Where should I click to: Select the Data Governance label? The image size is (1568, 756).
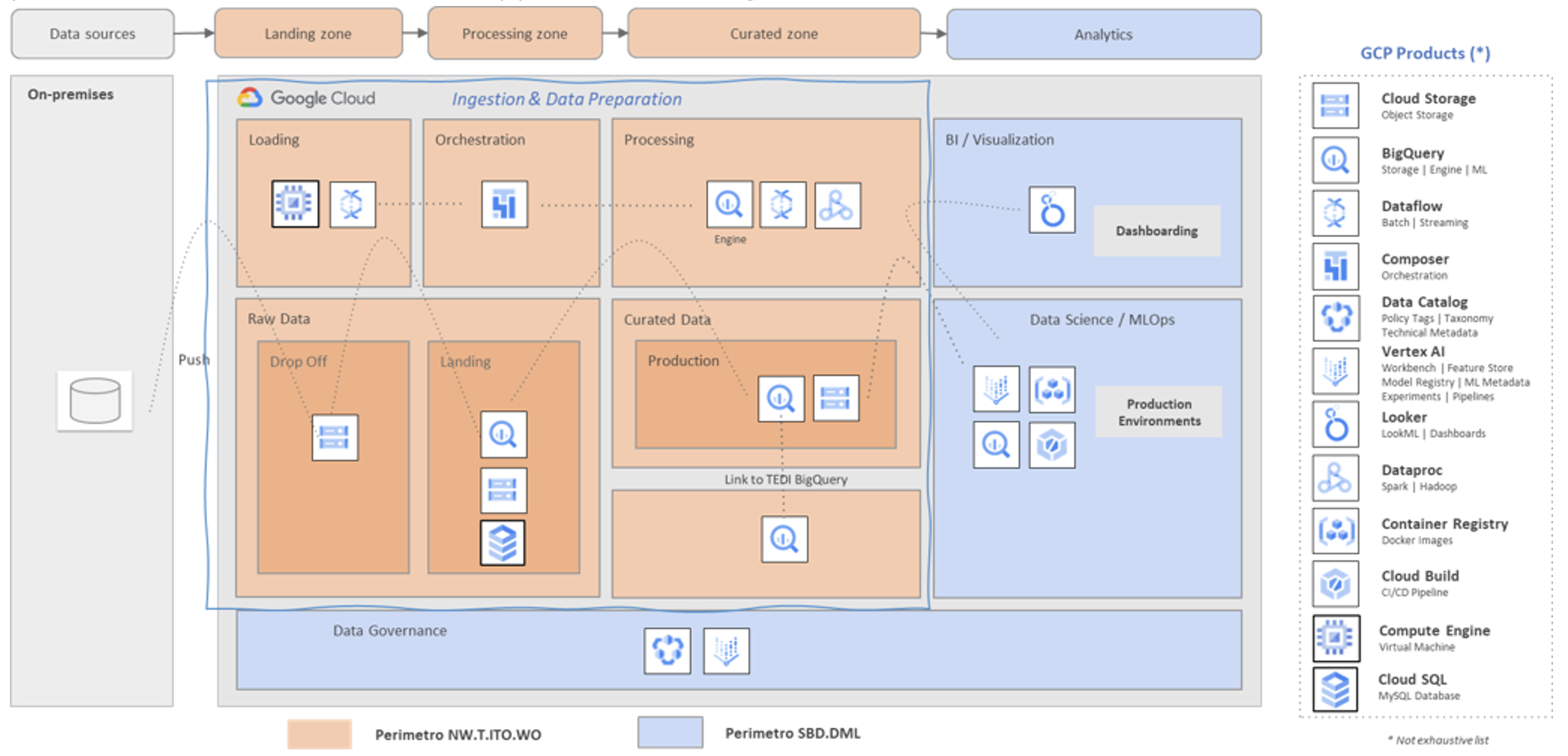click(x=390, y=631)
